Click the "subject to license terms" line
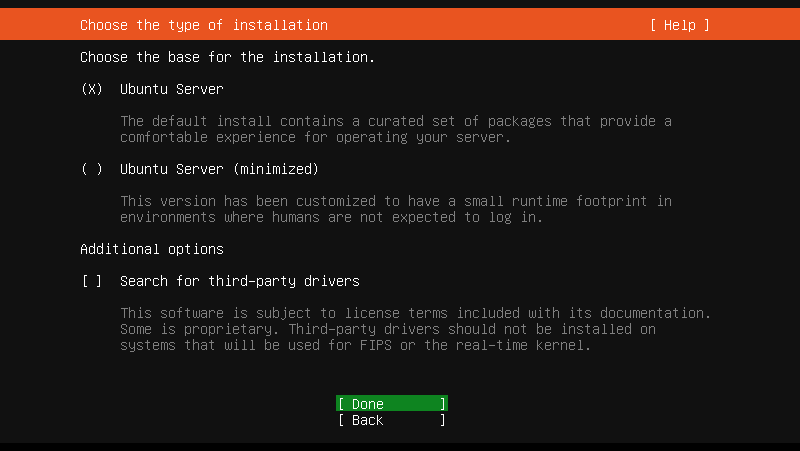The height and width of the screenshot is (451, 800). click(x=415, y=313)
